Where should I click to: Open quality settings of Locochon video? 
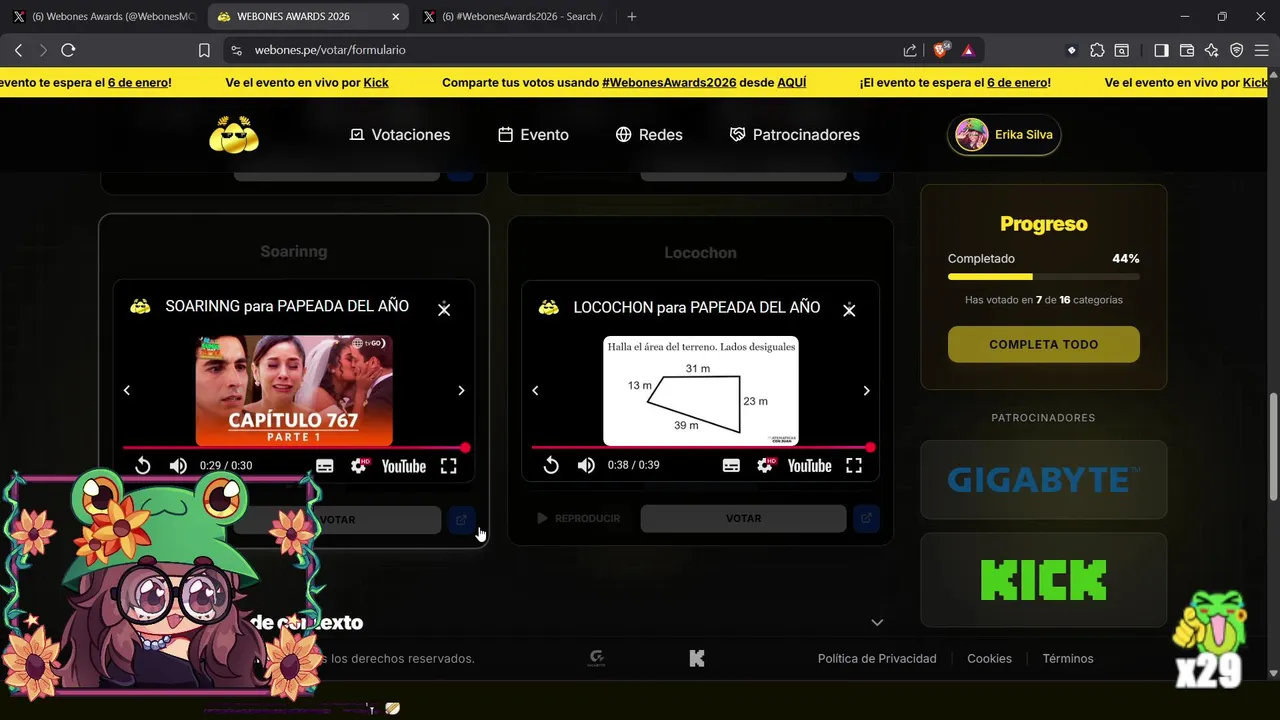pos(765,465)
